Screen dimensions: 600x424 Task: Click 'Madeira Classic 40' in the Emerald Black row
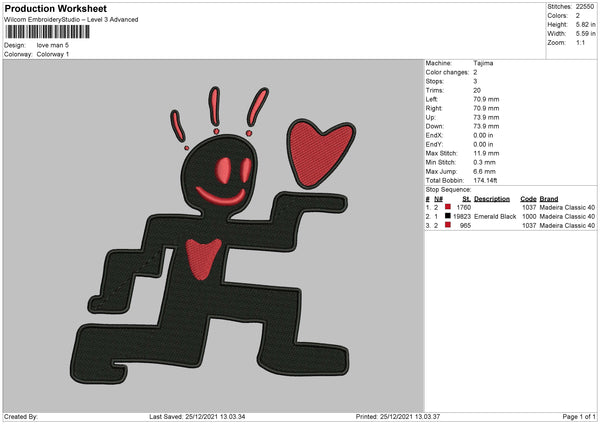[x=567, y=217]
